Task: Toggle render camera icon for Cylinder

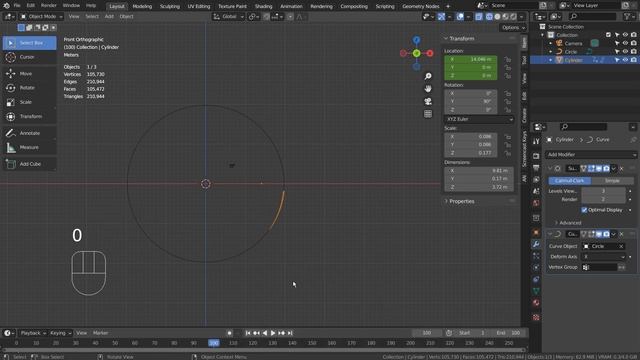Action: 633,60
